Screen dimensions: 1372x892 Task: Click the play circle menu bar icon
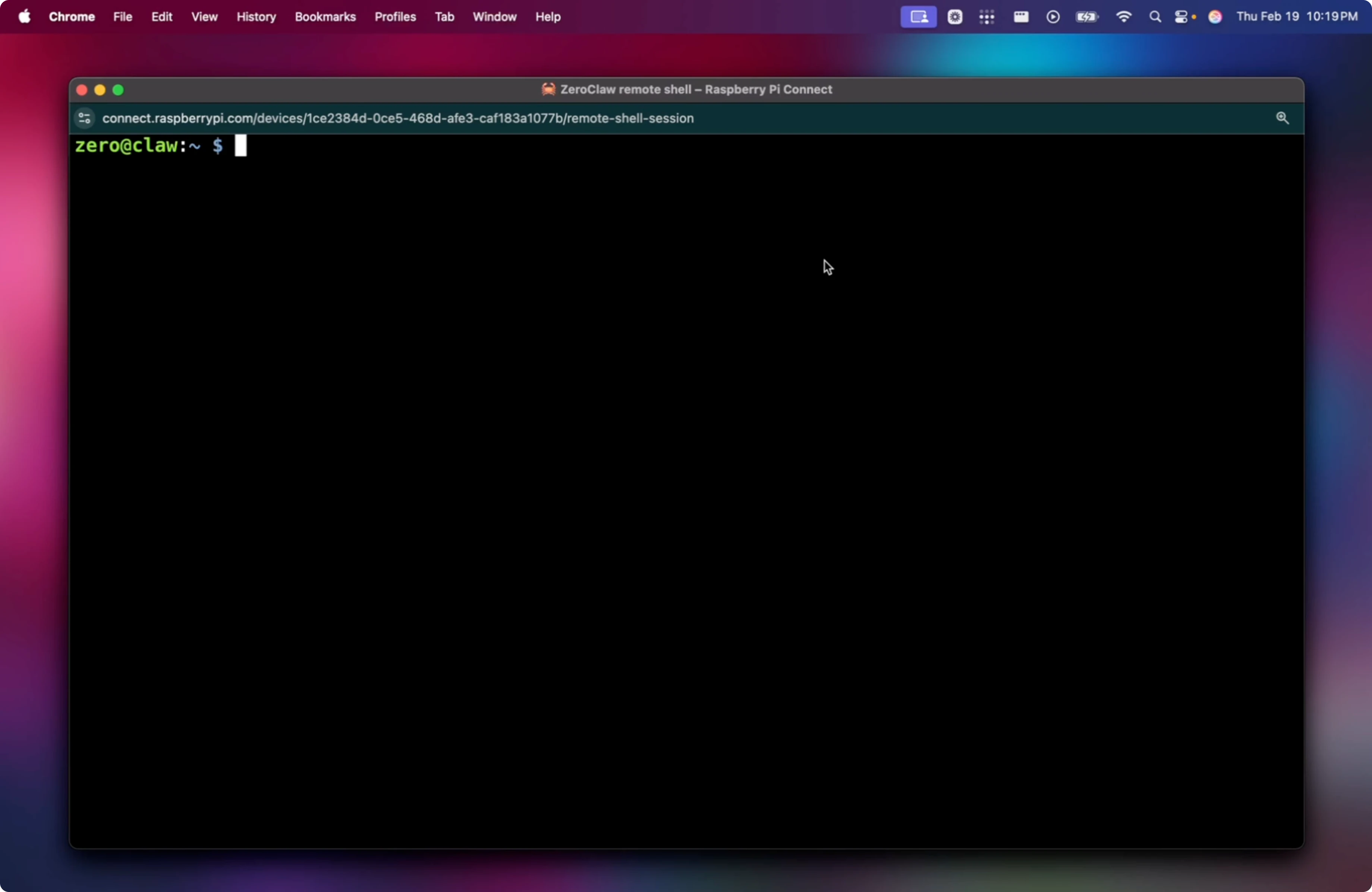pos(1052,17)
